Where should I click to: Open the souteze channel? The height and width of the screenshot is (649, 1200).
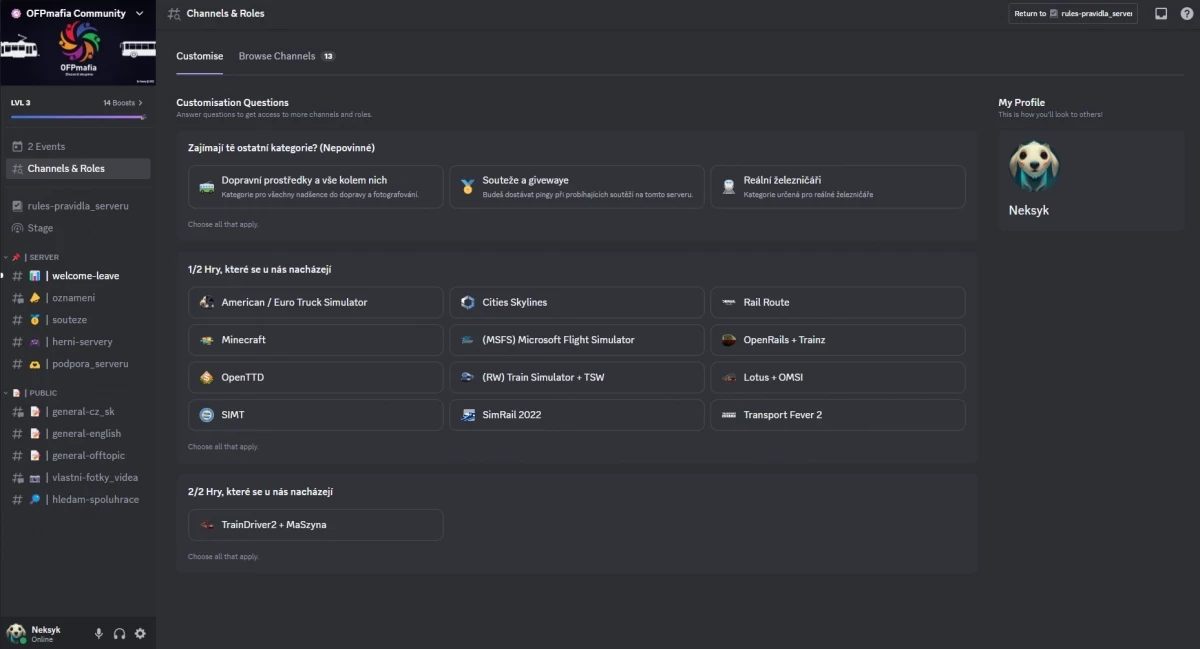coord(78,320)
